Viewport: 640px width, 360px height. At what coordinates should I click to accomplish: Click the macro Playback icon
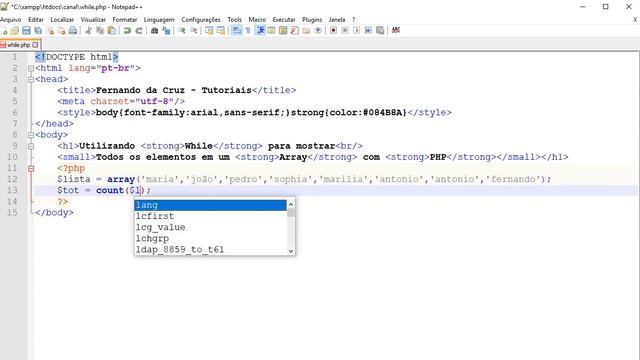[x=356, y=31]
